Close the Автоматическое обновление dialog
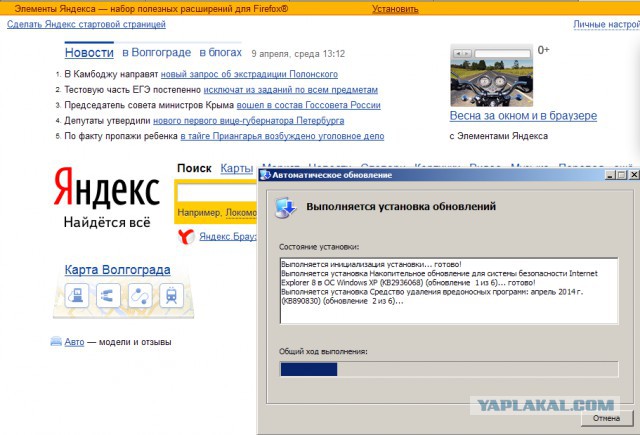 click(633, 175)
